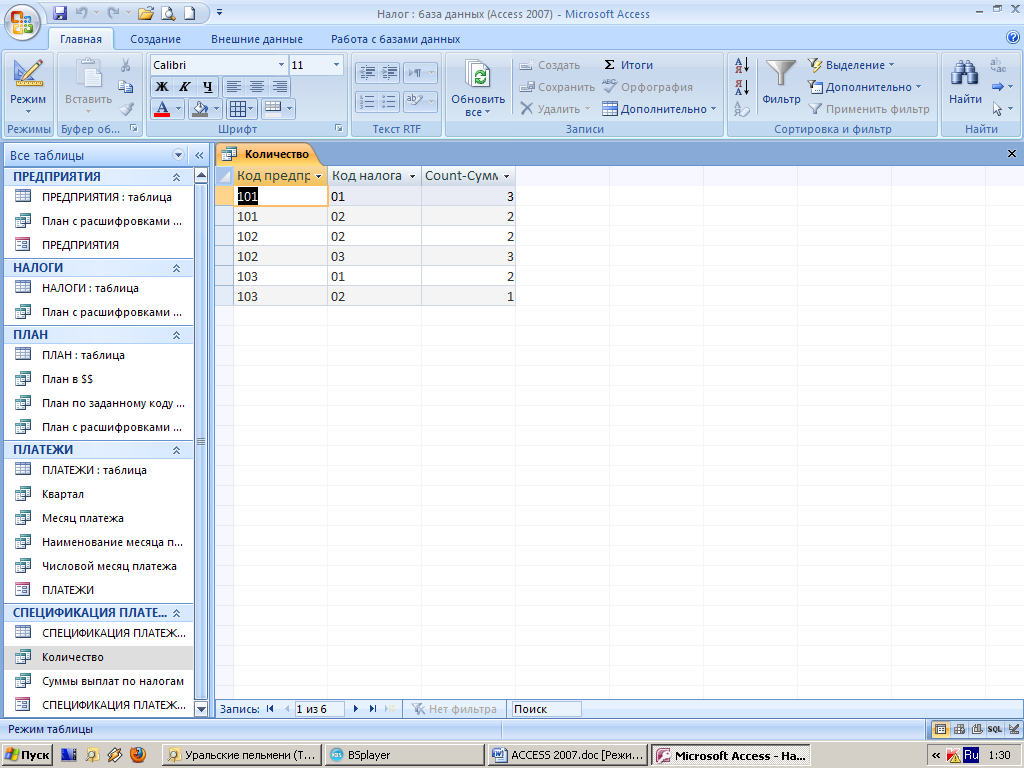Go to the next record

(x=356, y=709)
